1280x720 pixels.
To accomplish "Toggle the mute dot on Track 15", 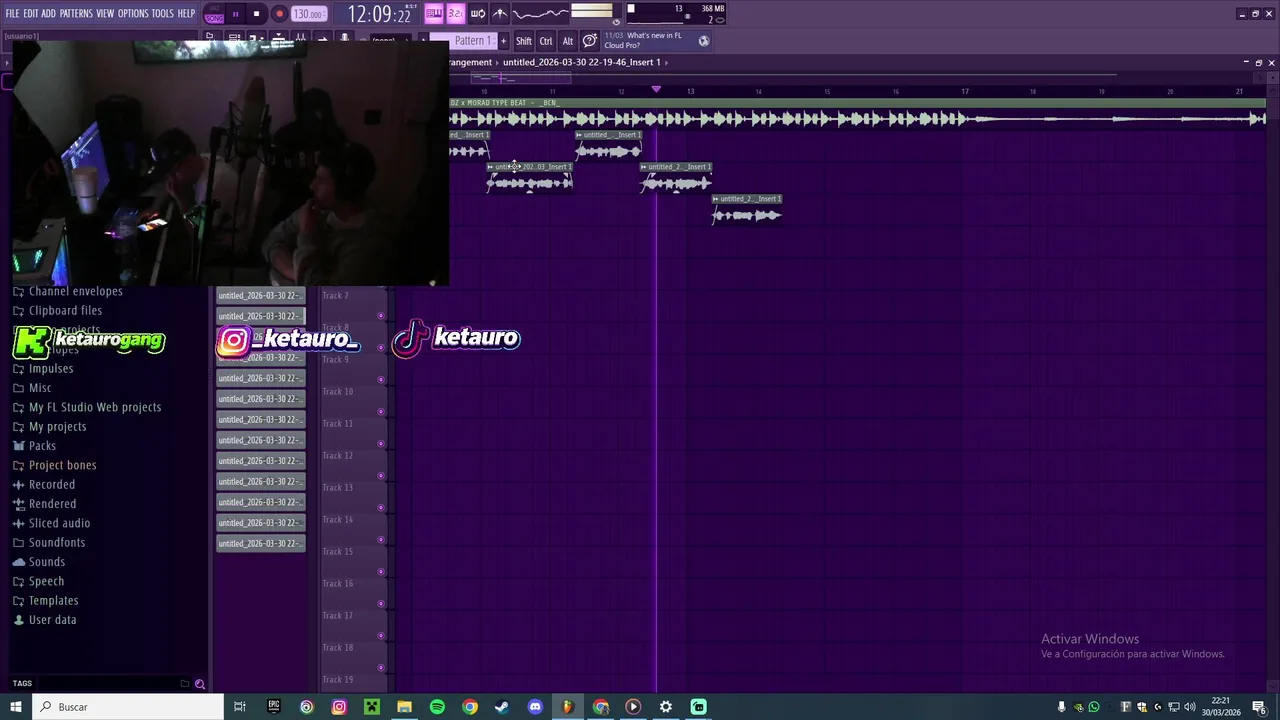I will coord(380,572).
